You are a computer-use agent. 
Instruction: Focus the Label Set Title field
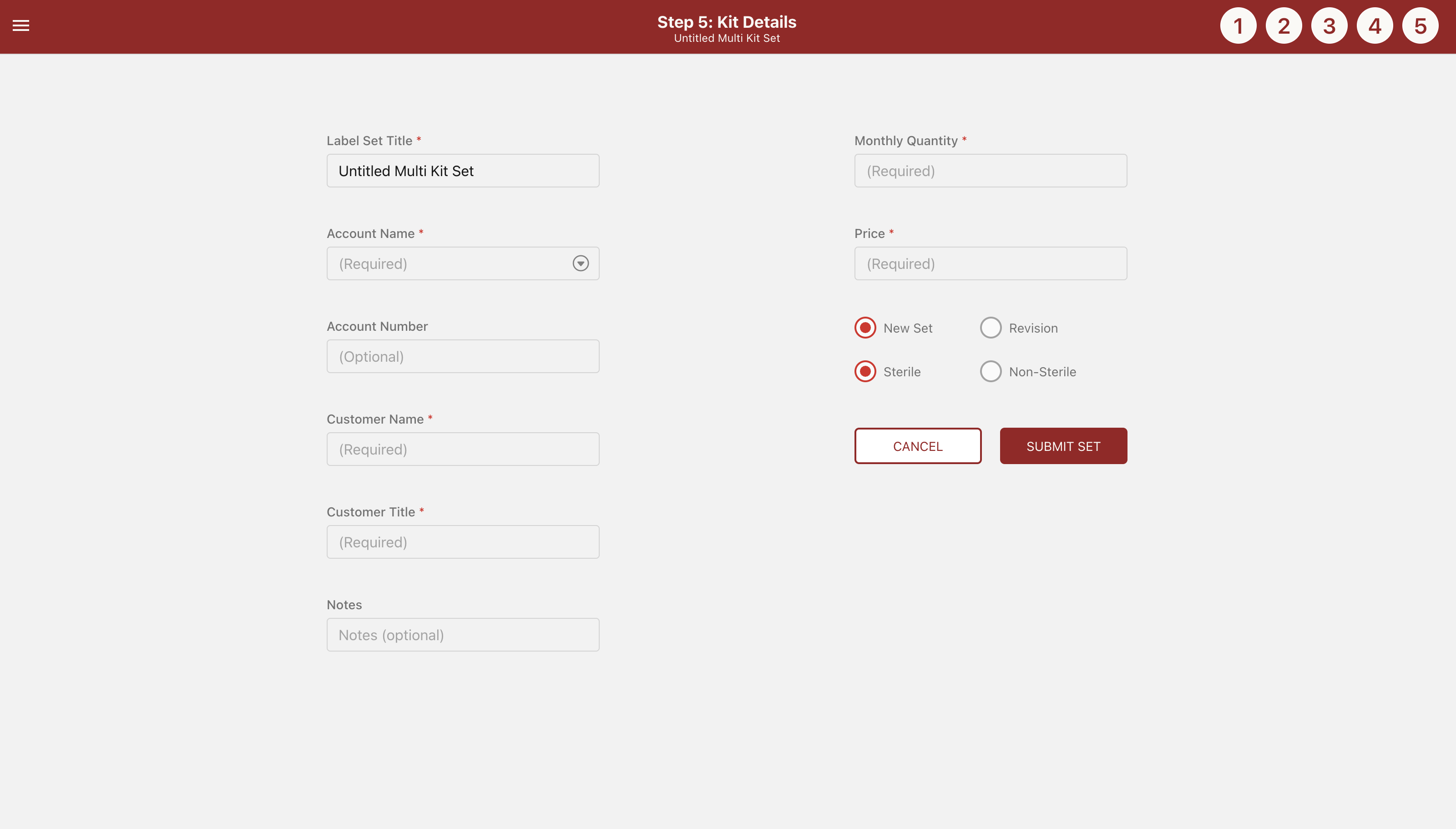click(x=462, y=171)
